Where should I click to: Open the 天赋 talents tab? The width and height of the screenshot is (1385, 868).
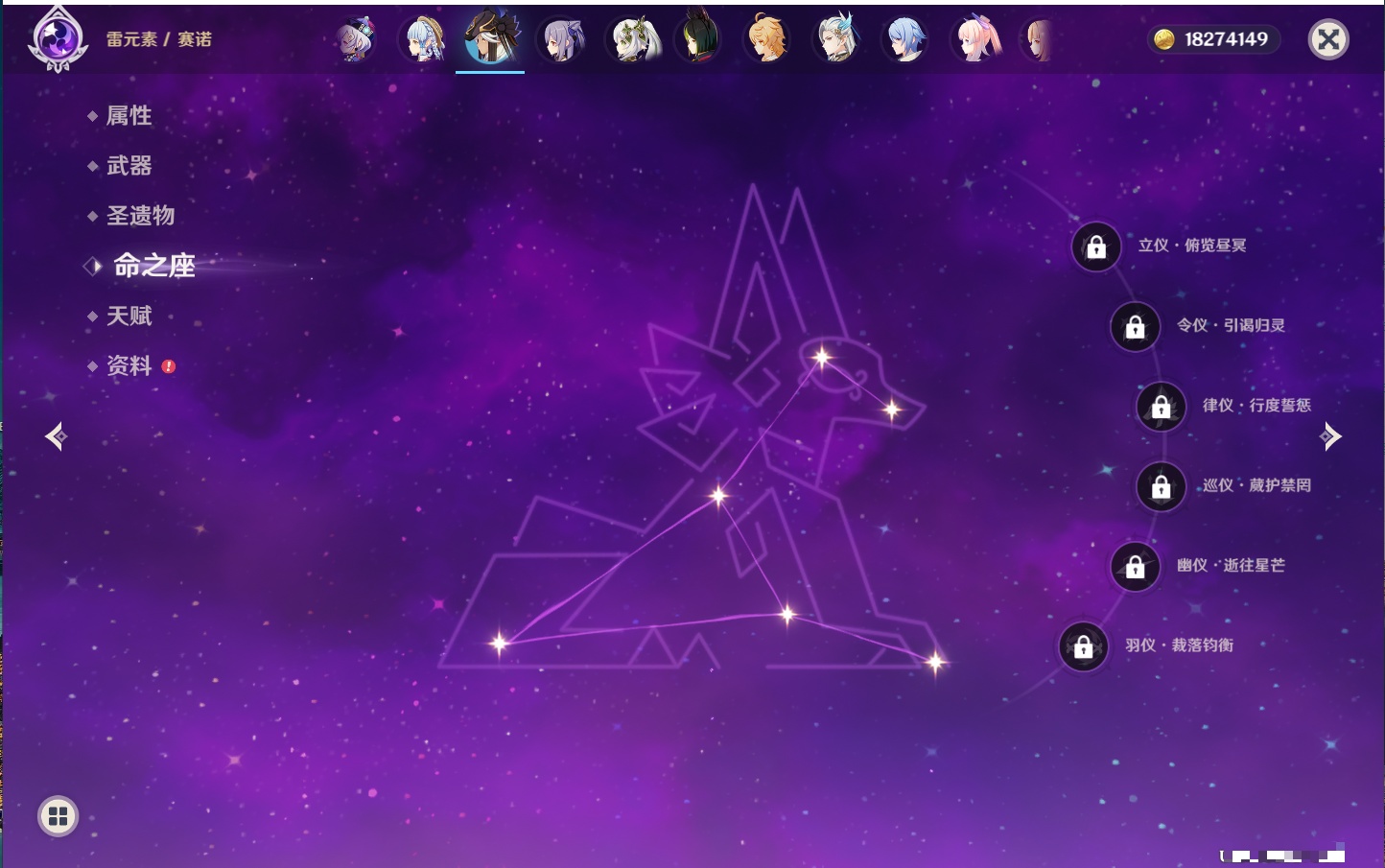pos(129,316)
